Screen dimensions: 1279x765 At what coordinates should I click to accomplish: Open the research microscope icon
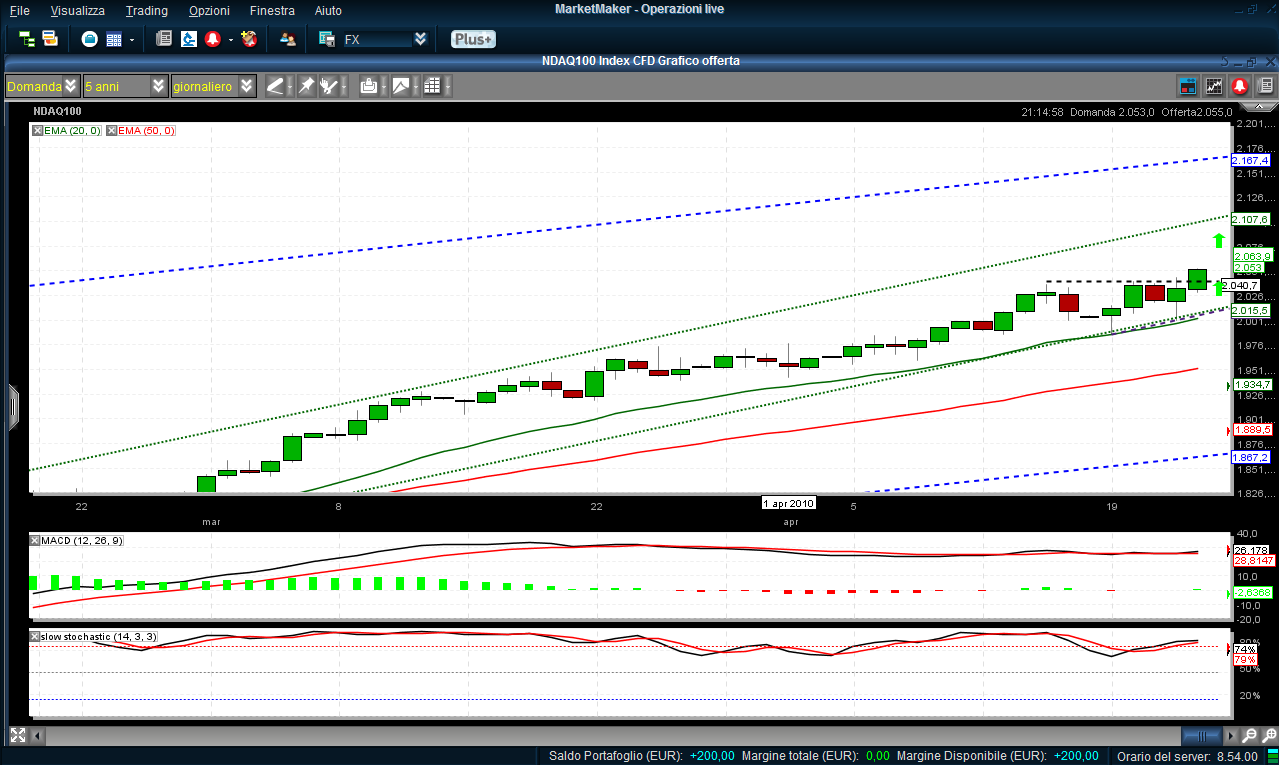point(189,40)
